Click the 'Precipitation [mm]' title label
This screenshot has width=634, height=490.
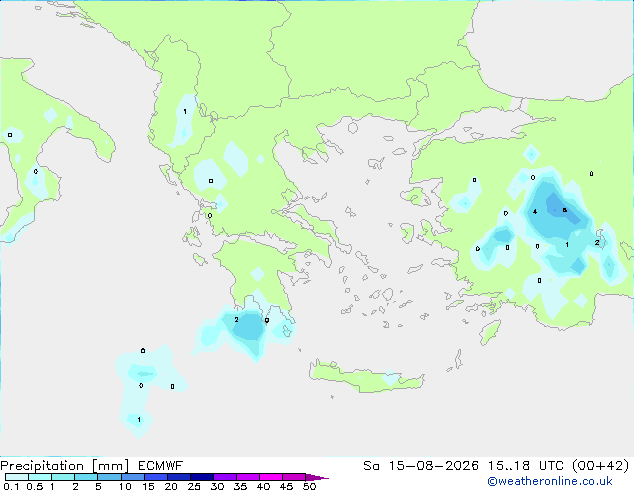pyautogui.click(x=65, y=466)
